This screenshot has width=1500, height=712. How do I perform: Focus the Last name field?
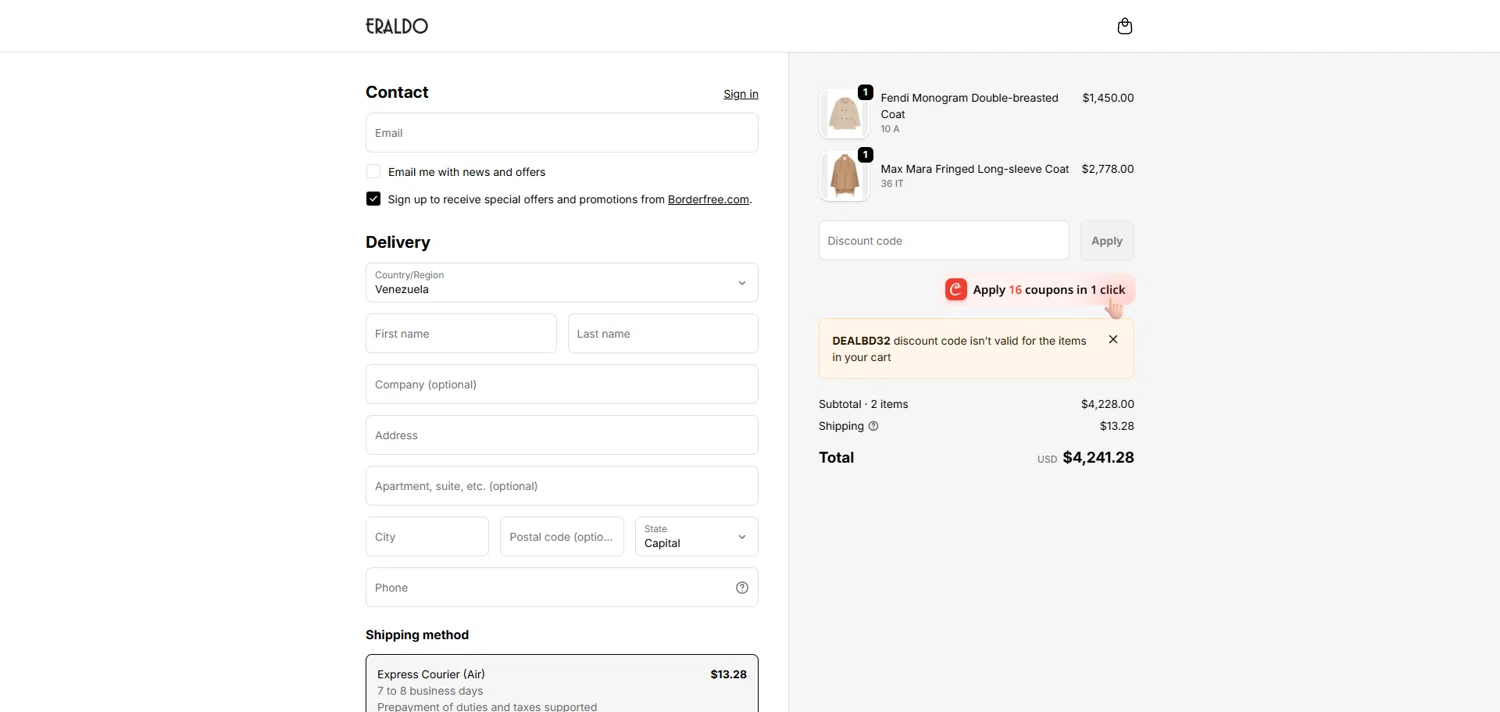[663, 334]
